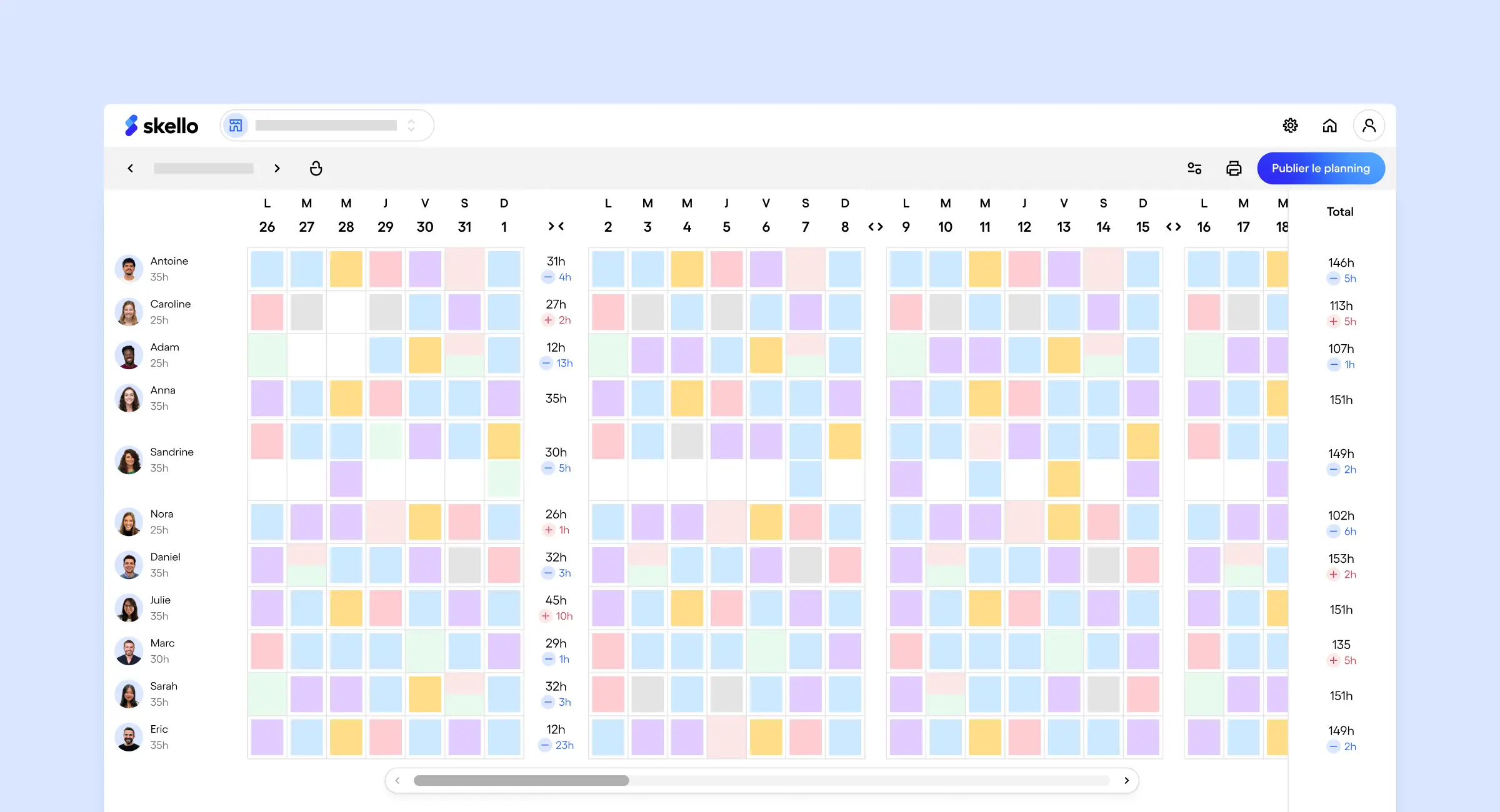Open the user profile avatar icon

1369,126
